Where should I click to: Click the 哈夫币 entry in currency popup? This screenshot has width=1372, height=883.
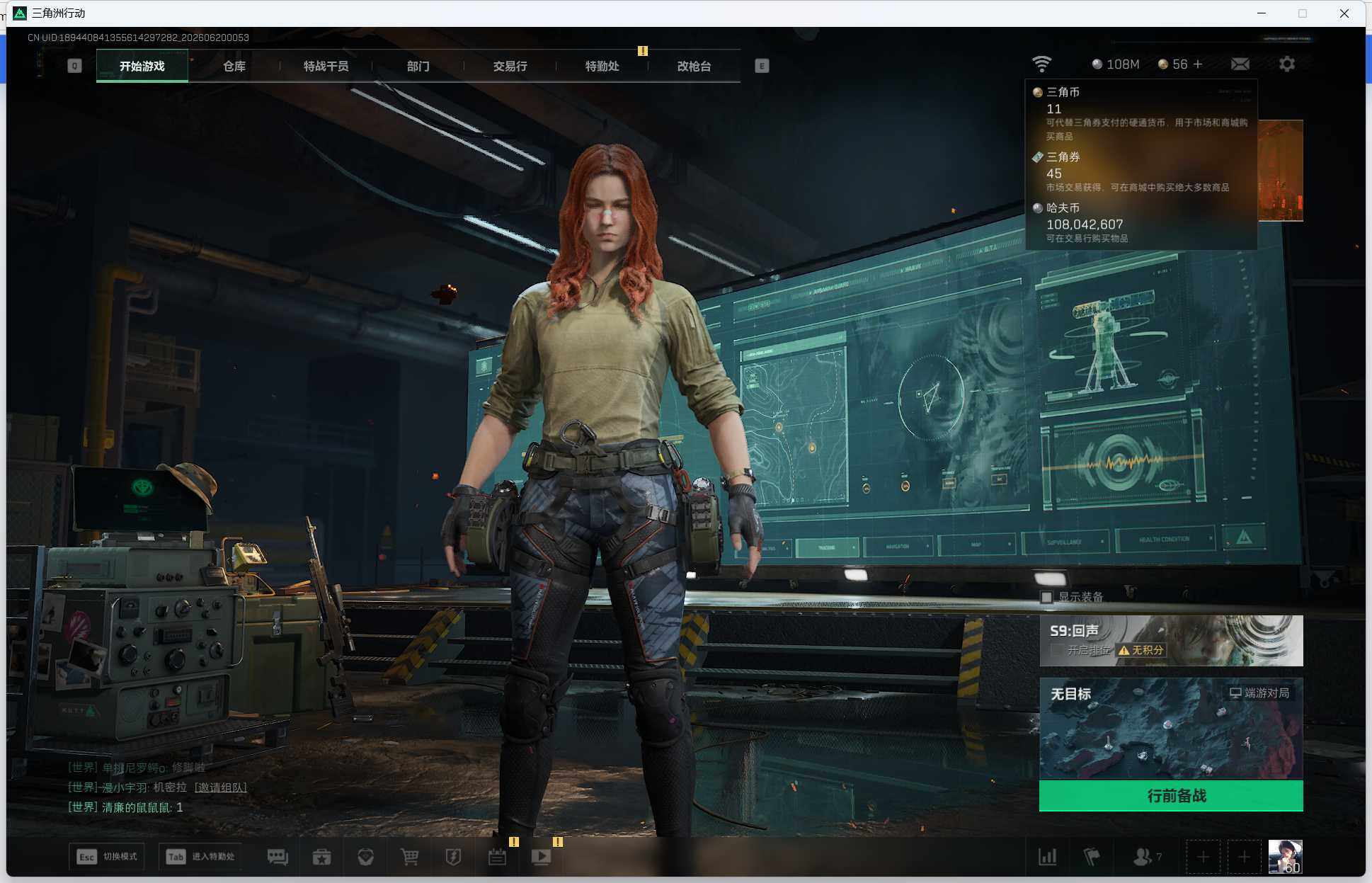point(1141,222)
